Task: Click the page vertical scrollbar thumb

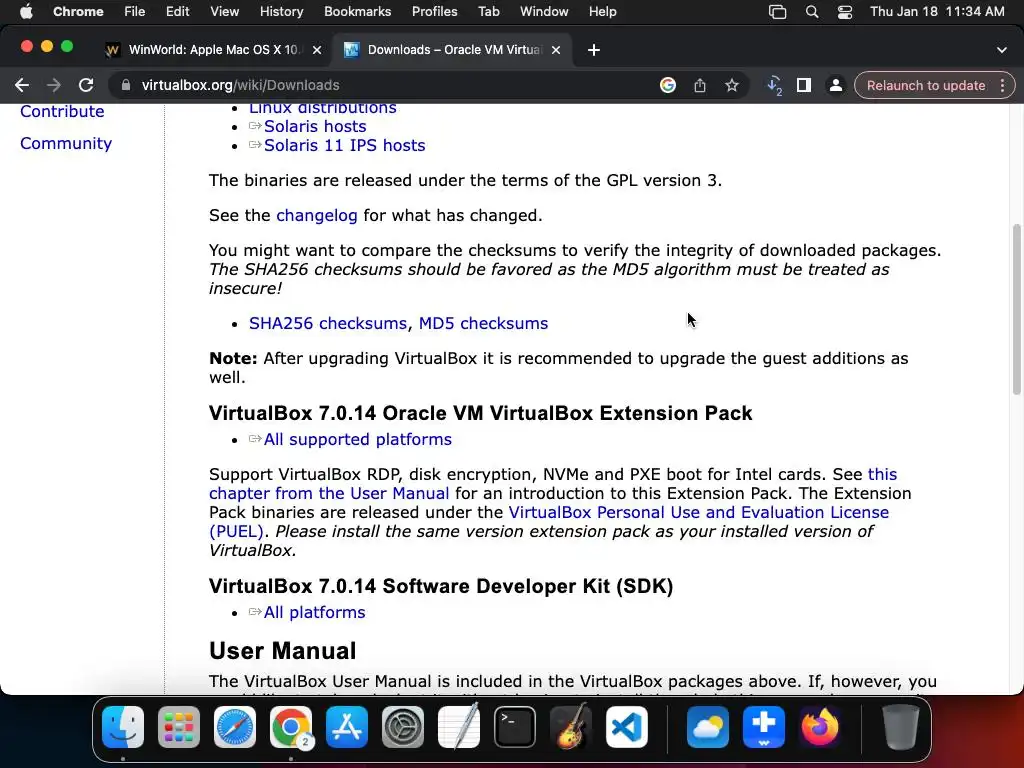Action: click(x=1016, y=309)
